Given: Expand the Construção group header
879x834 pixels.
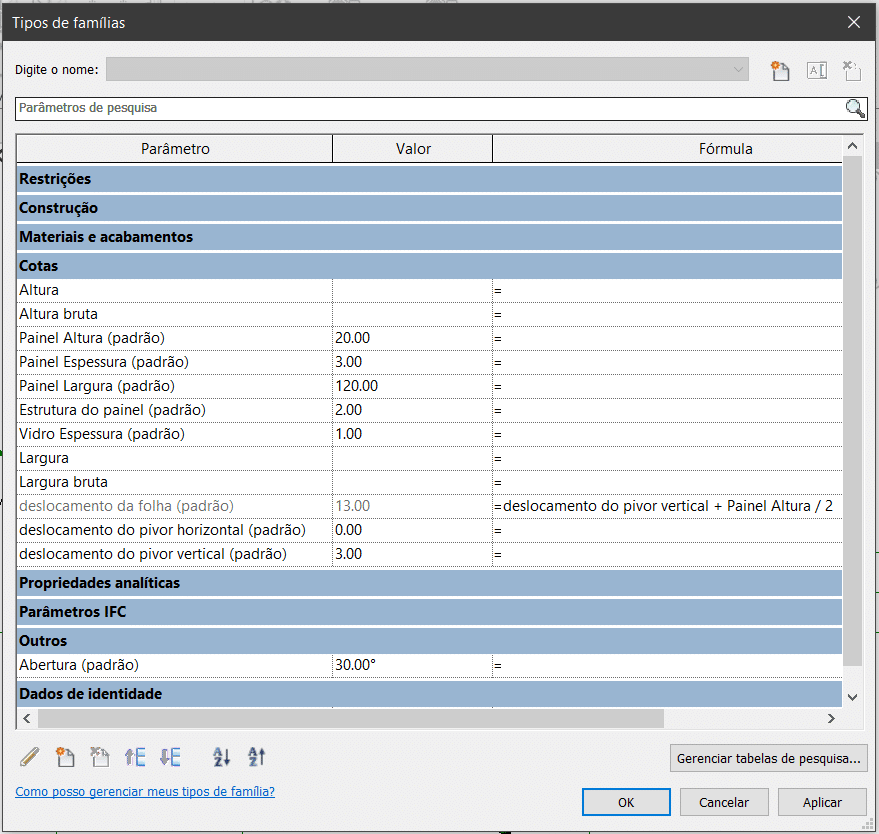Looking at the screenshot, I should point(429,208).
